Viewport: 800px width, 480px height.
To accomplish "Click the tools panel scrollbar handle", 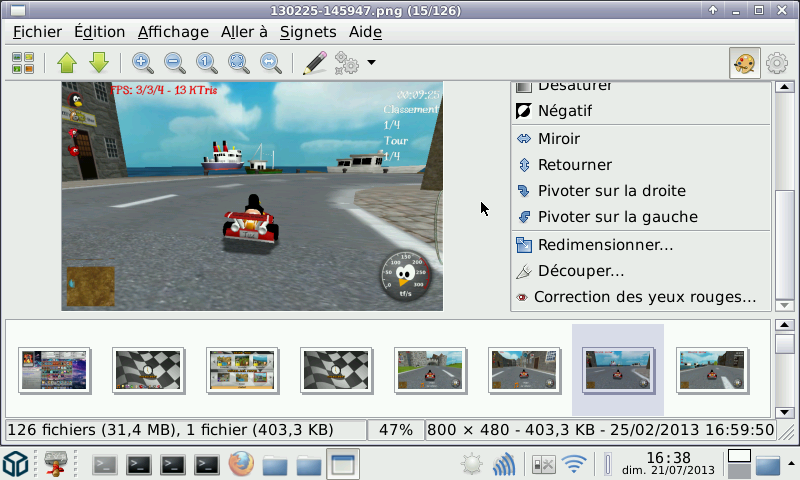I will tap(784, 243).
